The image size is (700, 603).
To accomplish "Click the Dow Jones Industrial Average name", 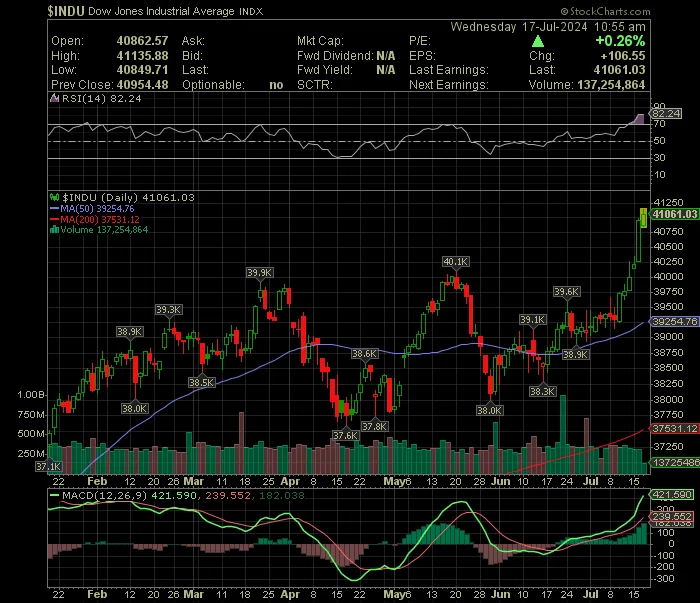I will click(x=161, y=11).
